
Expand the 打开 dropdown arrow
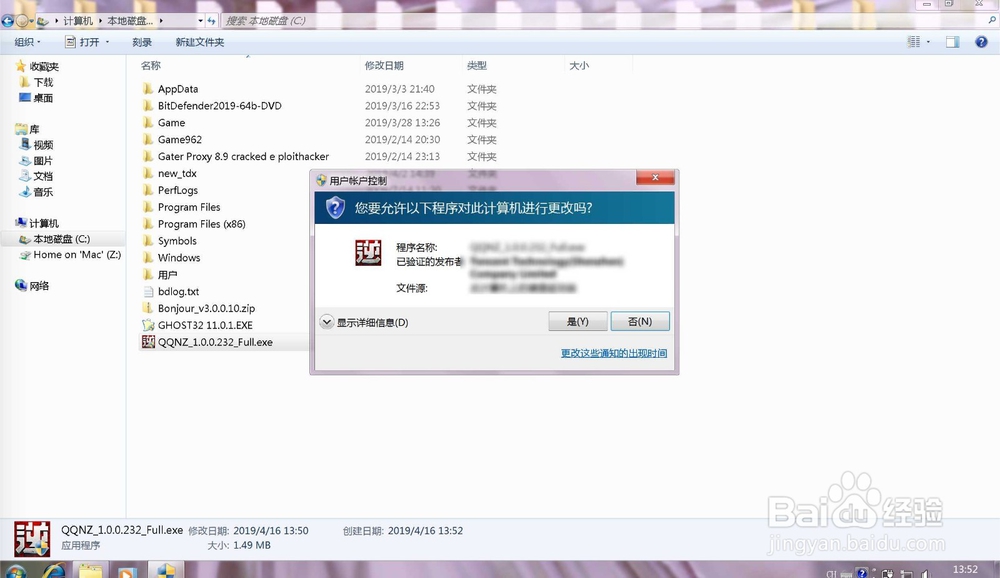pos(107,42)
